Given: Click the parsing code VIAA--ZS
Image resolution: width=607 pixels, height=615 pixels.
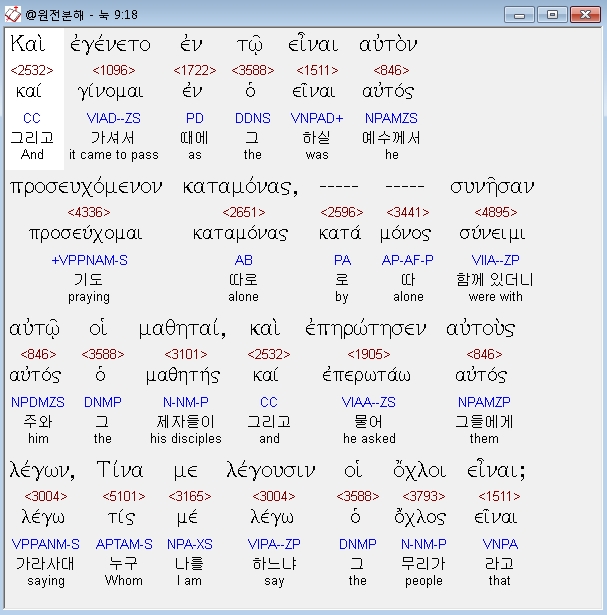Looking at the screenshot, I should click(369, 402).
